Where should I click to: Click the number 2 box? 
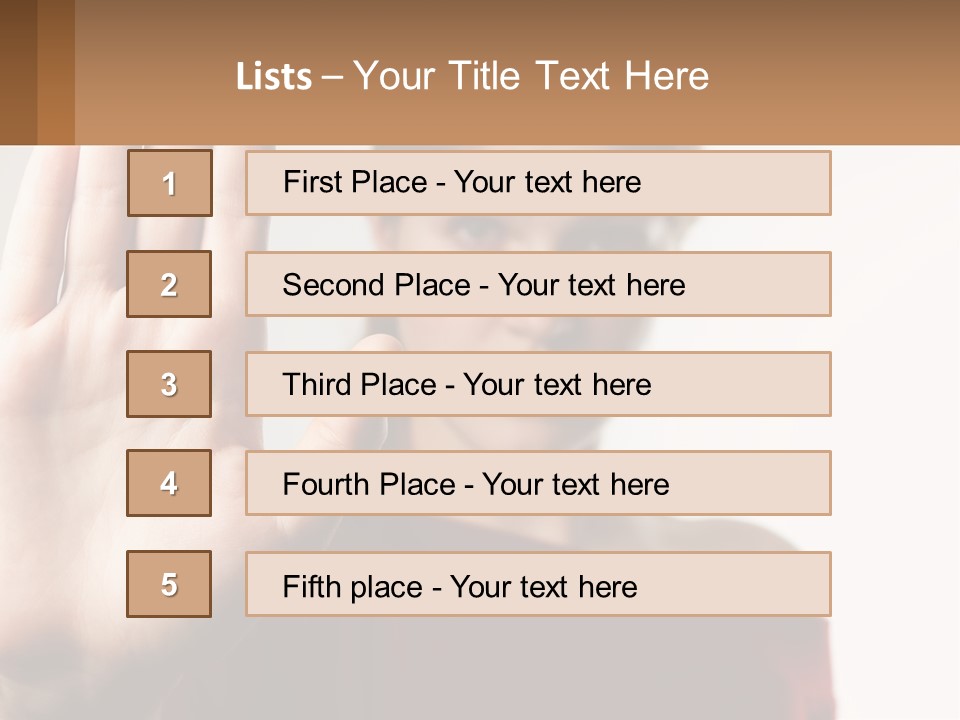click(x=169, y=284)
